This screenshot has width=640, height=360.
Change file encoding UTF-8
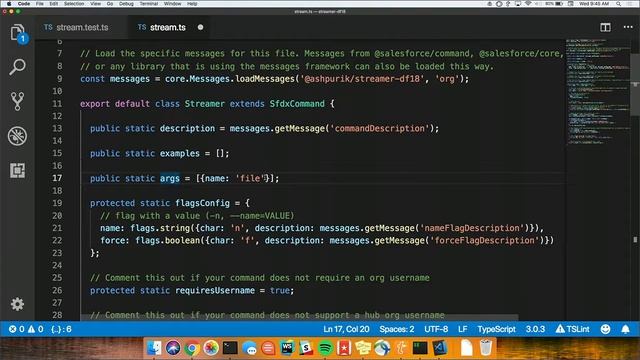pyautogui.click(x=436, y=329)
